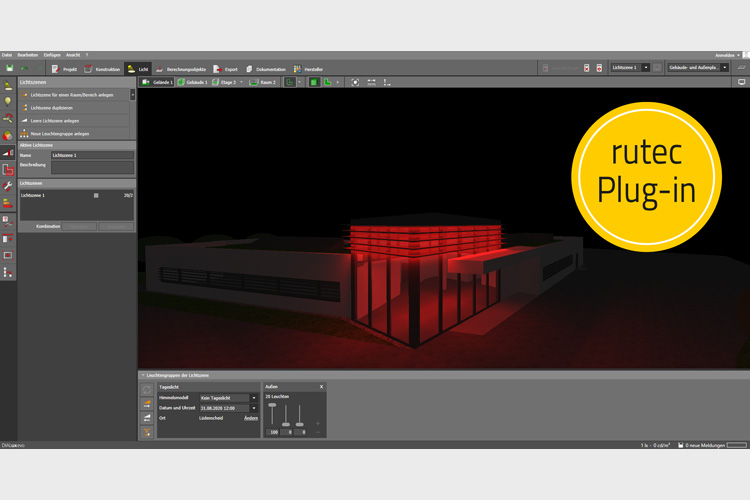The height and width of the screenshot is (500, 750).
Task: Close the Außen luminaire group
Action: [x=321, y=387]
